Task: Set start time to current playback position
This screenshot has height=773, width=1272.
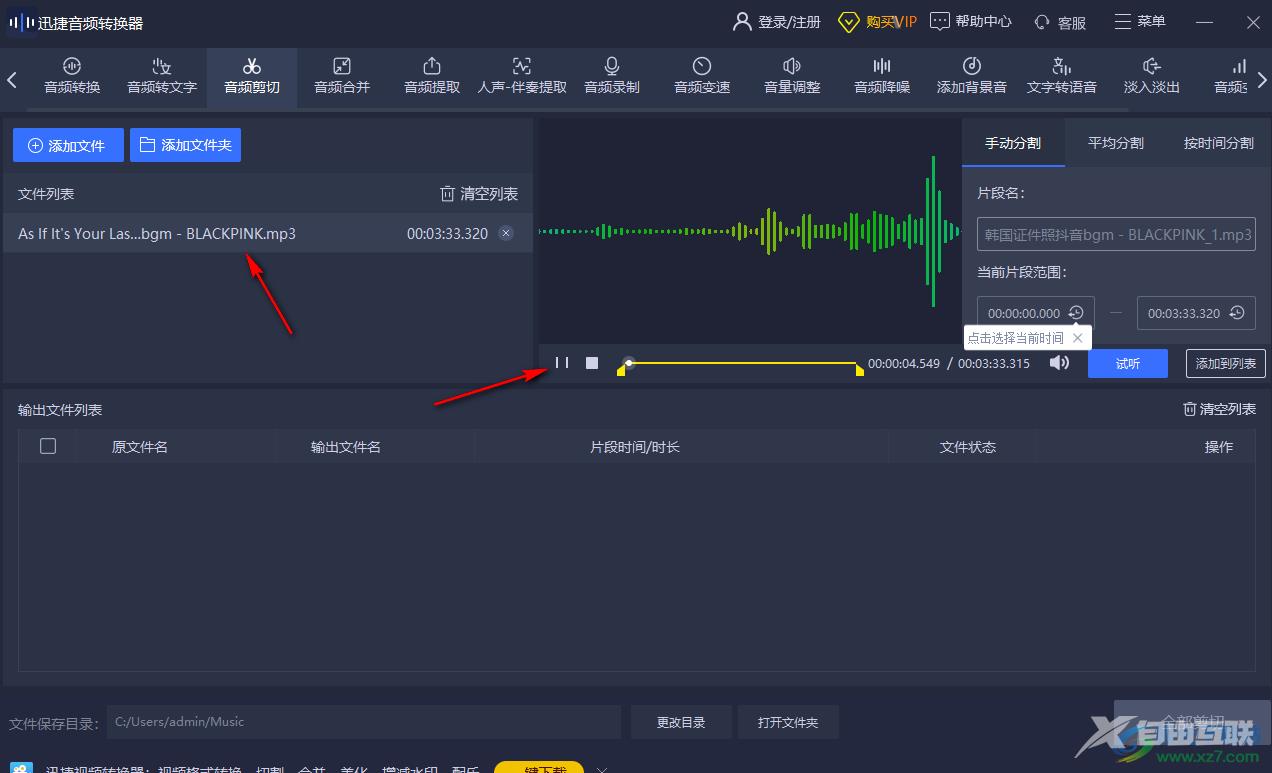Action: (x=1076, y=313)
